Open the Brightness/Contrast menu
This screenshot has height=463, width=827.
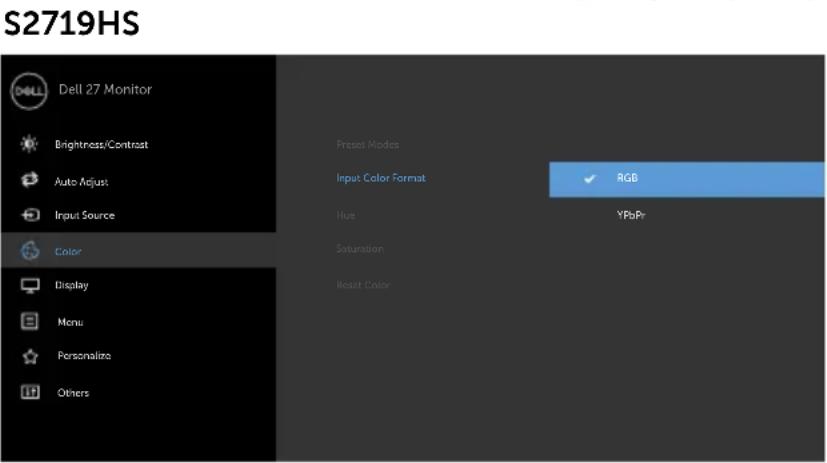[x=101, y=144]
